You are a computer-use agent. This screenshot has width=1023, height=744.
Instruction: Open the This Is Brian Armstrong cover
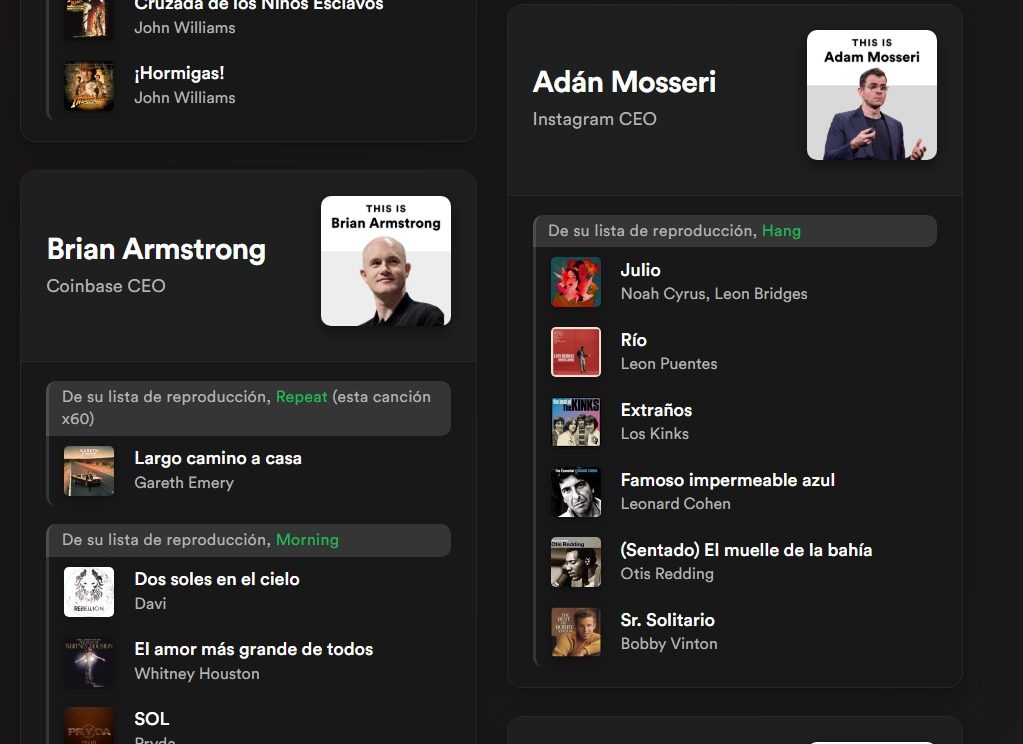click(386, 261)
